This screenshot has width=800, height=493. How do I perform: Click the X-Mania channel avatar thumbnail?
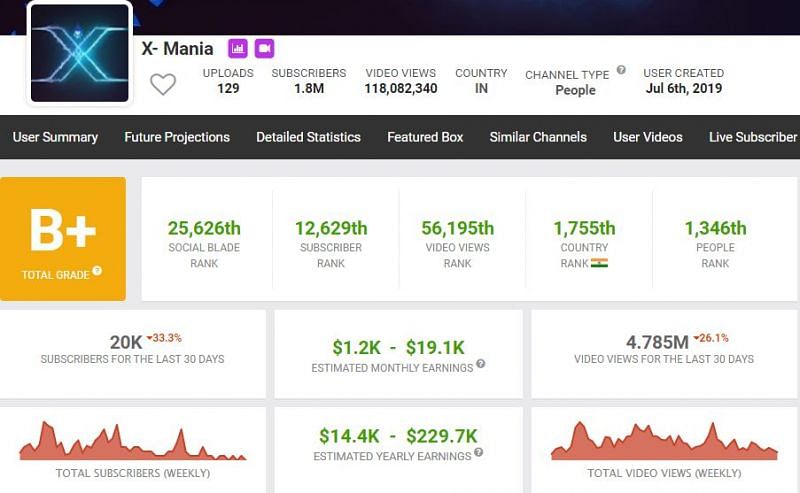[79, 53]
